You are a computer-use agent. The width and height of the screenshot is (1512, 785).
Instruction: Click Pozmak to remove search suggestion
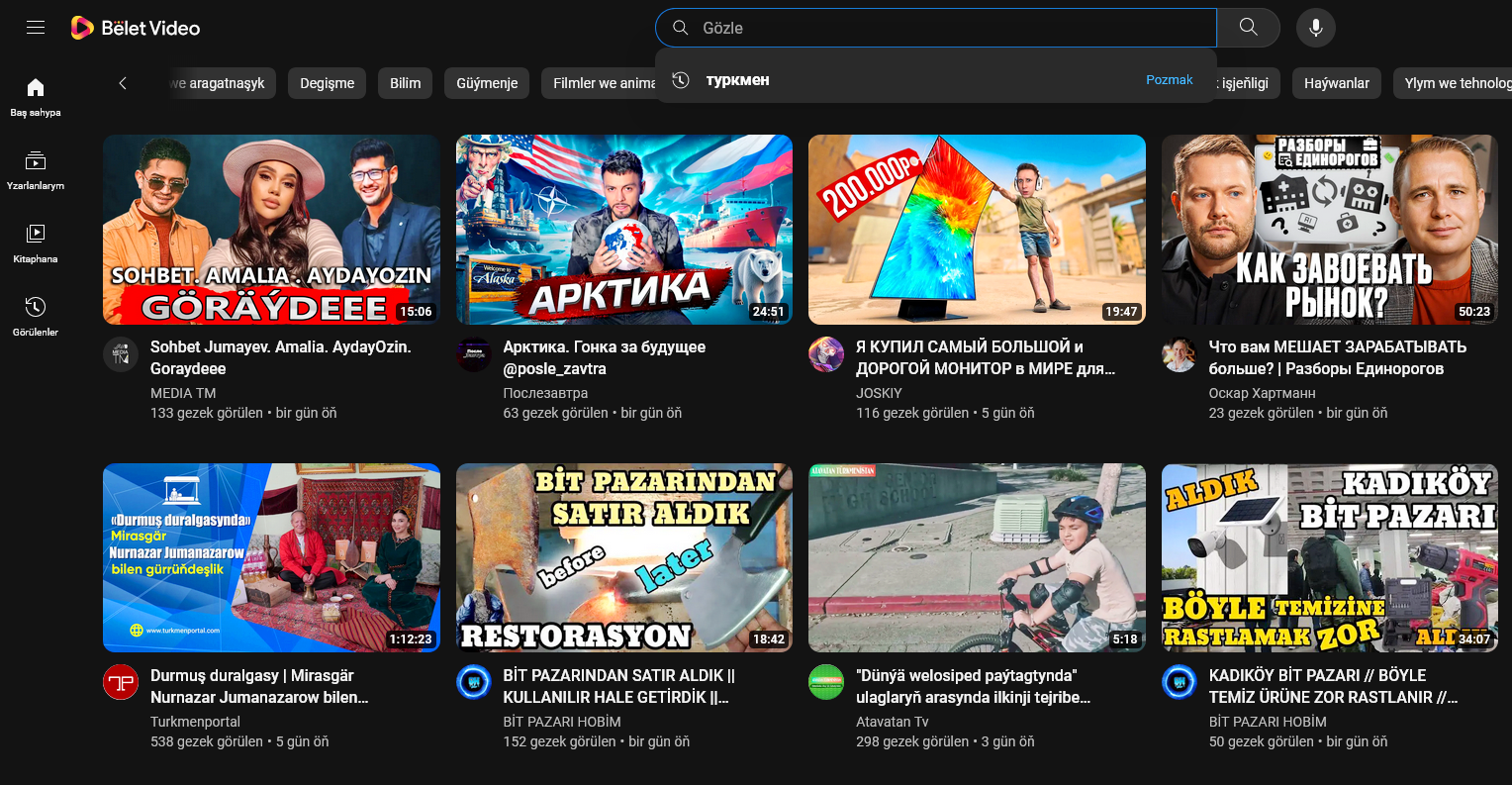point(1170,80)
